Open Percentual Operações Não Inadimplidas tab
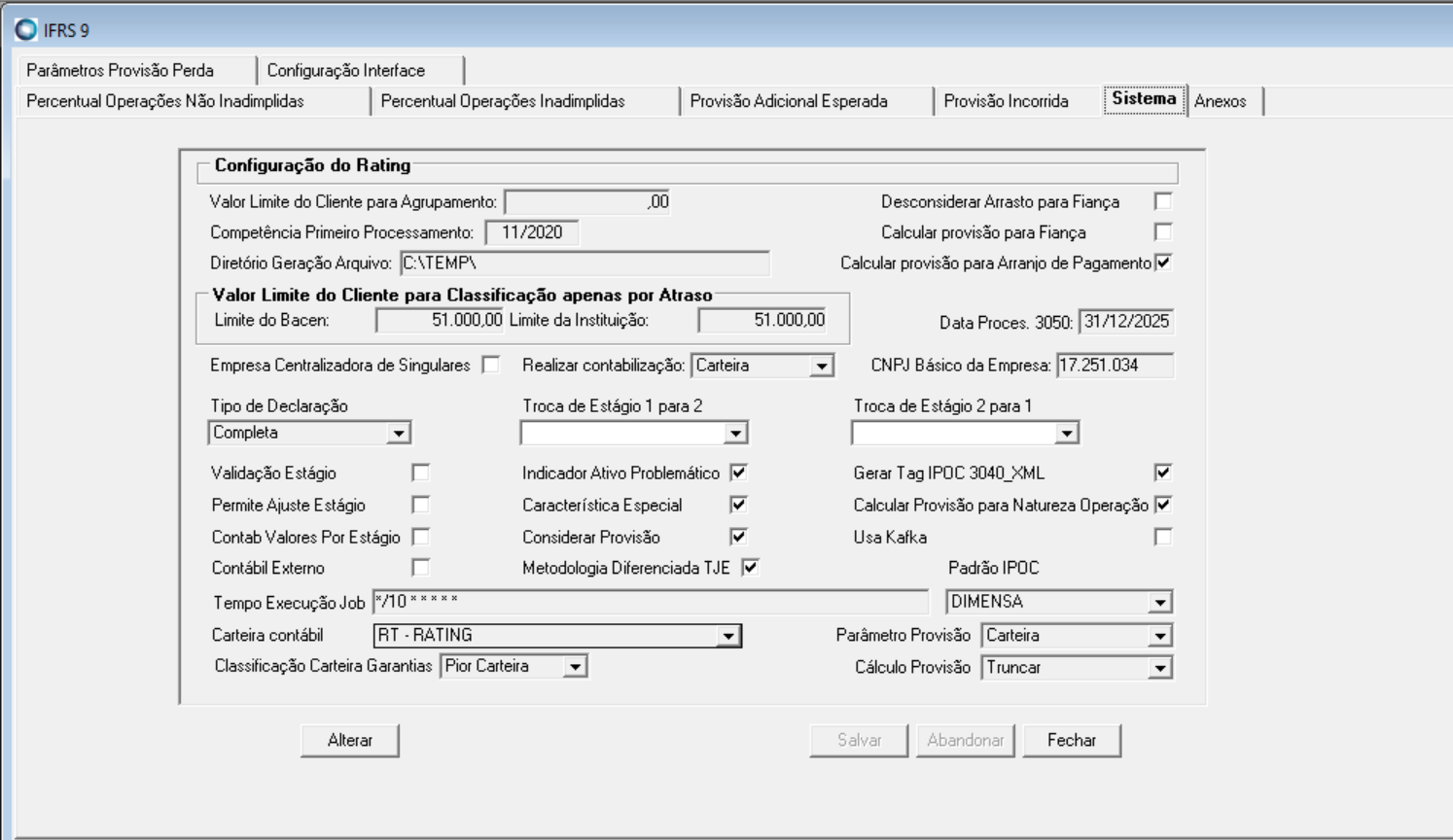The image size is (1453, 840). pyautogui.click(x=194, y=101)
